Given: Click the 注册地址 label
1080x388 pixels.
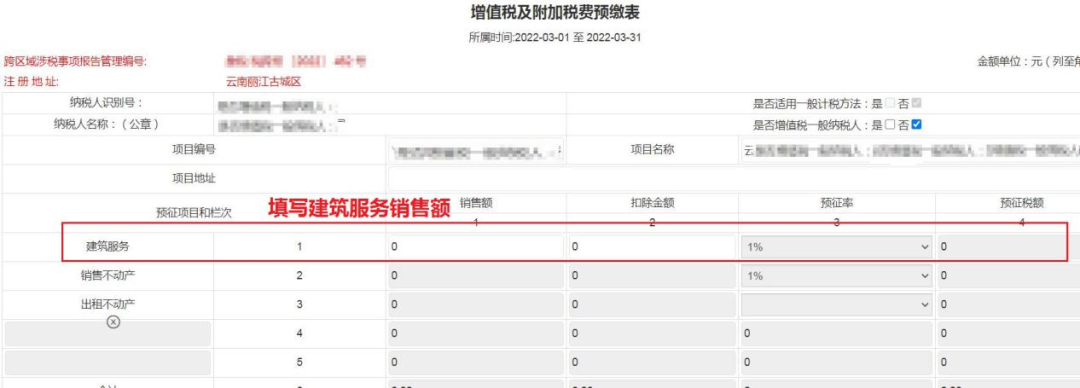Looking at the screenshot, I should [x=32, y=82].
